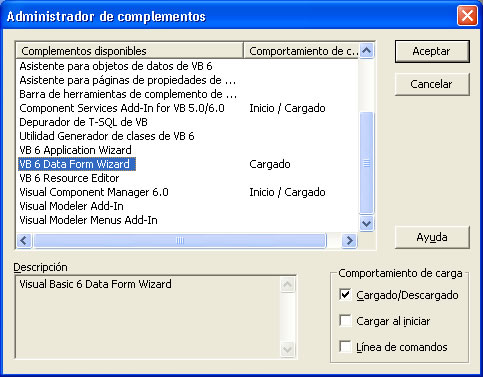Viewport: 483px width, 377px height.
Task: Click the Cancelar button
Action: pos(432,84)
